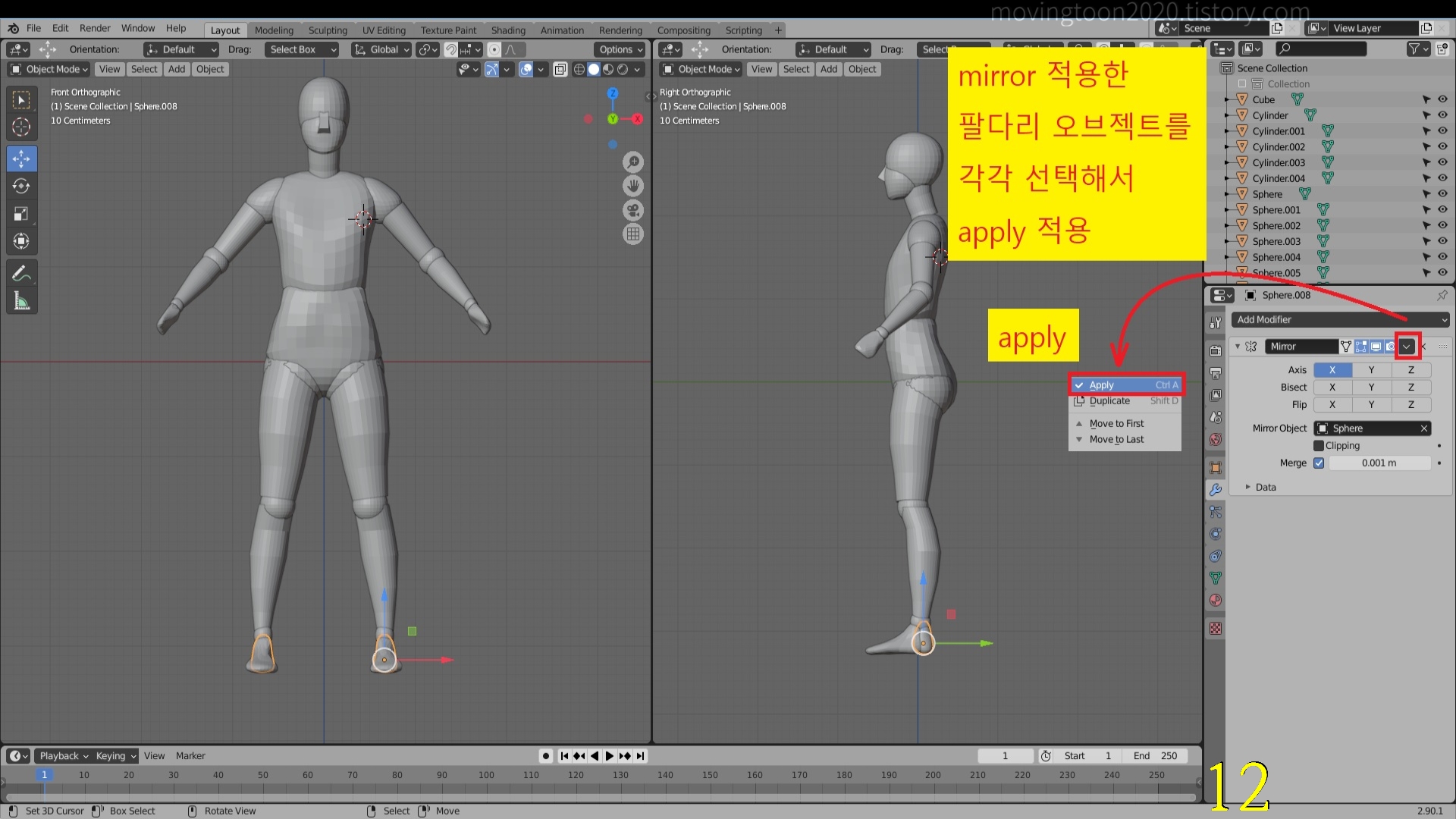Jump to the timeline end frame

[641, 756]
